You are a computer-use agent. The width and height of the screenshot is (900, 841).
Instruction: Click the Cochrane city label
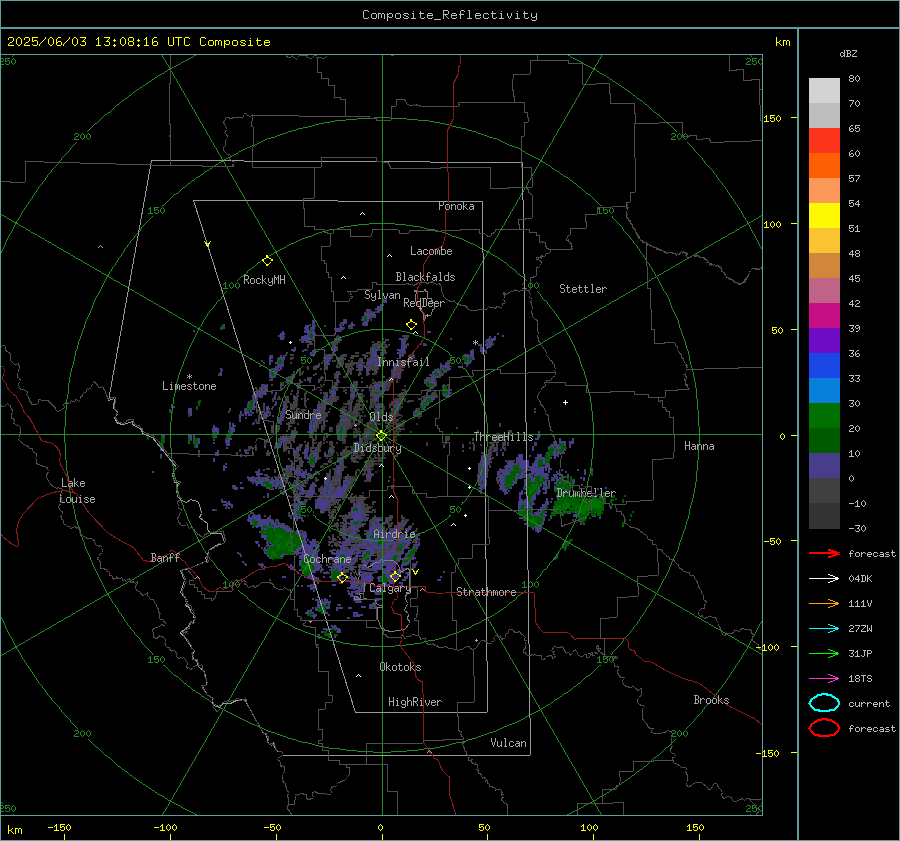327,559
